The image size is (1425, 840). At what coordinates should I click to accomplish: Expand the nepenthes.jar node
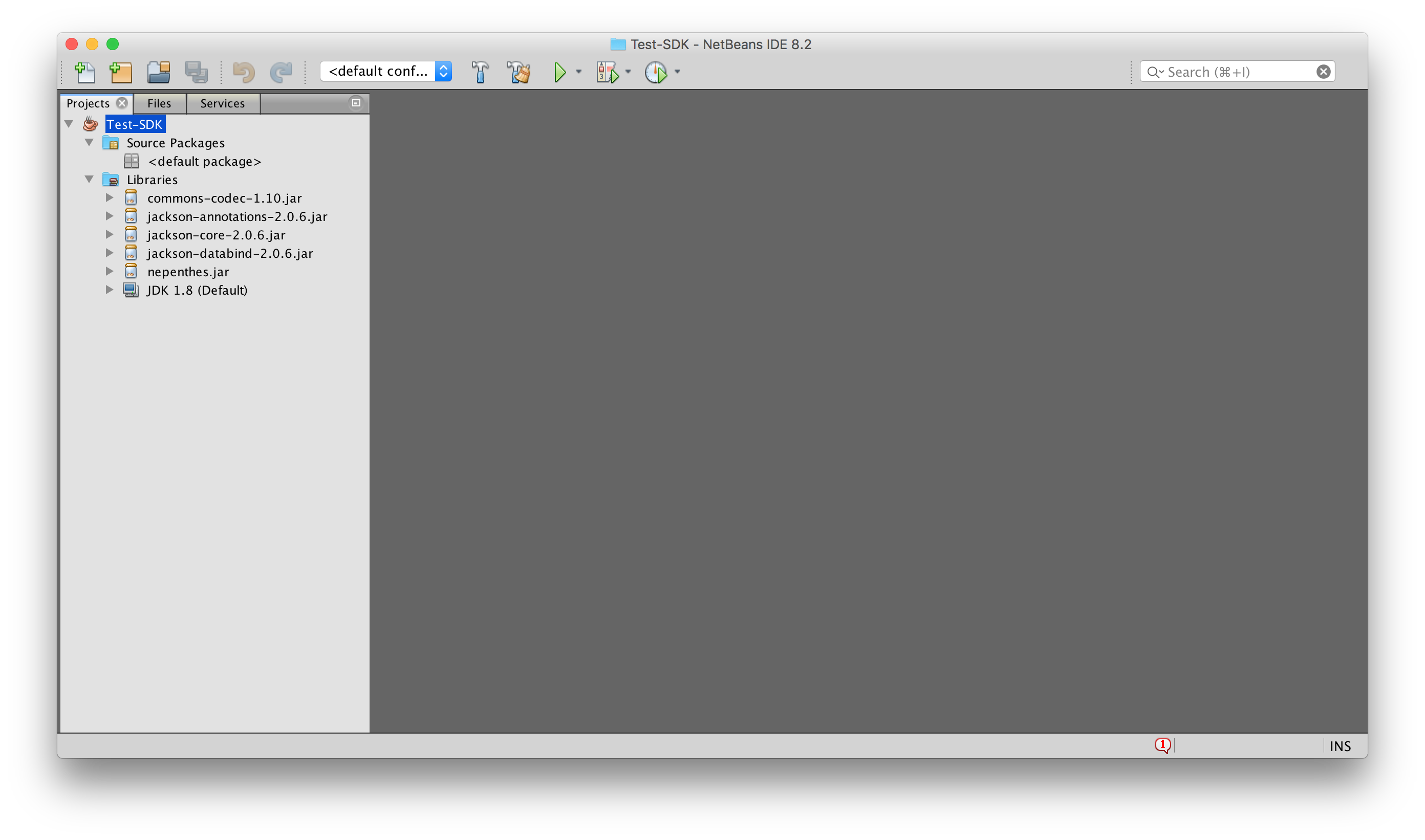click(x=110, y=271)
